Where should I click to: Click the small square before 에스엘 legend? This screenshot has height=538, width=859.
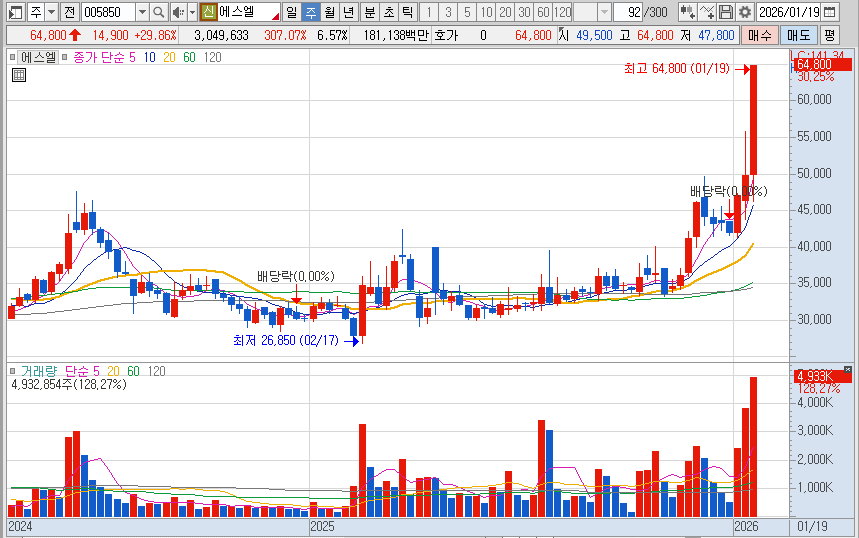coord(13,57)
